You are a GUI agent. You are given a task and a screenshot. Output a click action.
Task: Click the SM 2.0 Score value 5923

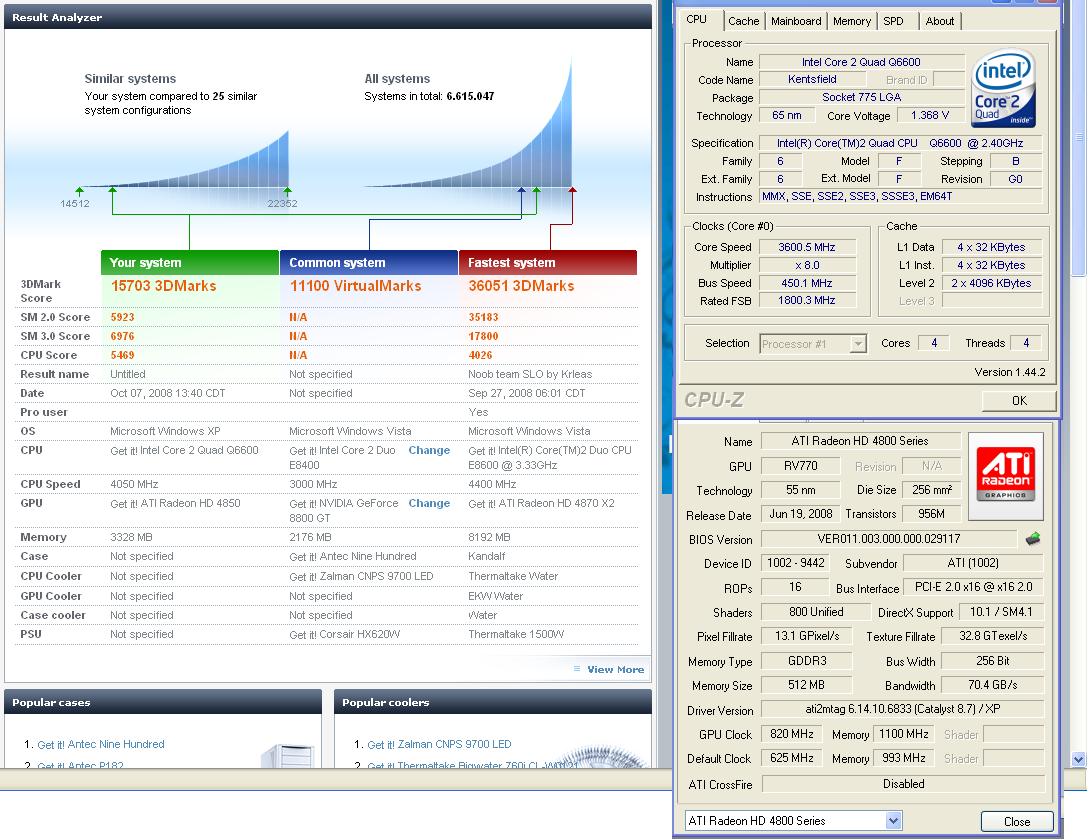(x=122, y=317)
